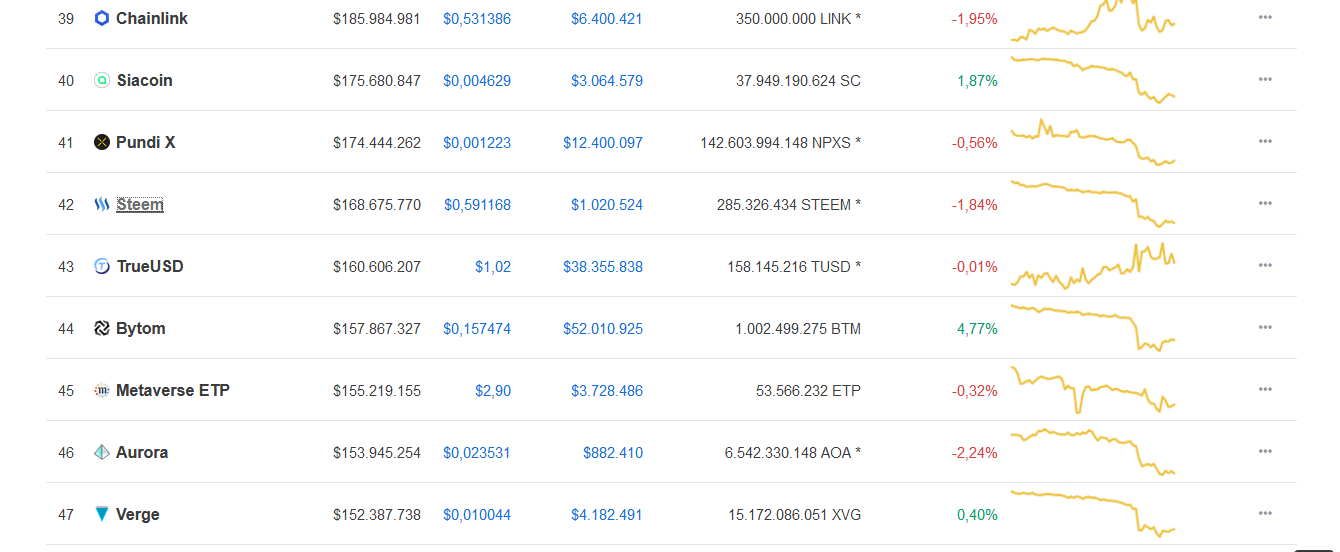Viewport: 1340px width, 552px height.
Task: View the Metaverse ETP price sparkline chart
Action: tap(1093, 390)
